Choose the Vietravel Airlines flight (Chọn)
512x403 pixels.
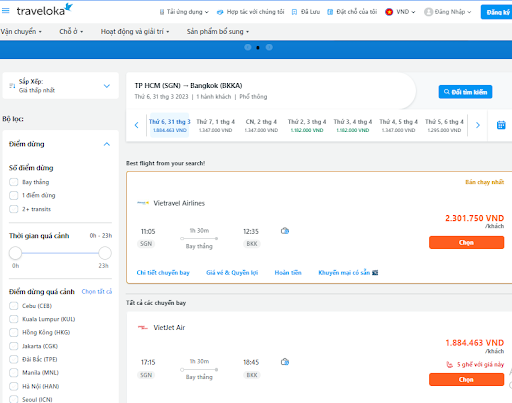[466, 243]
